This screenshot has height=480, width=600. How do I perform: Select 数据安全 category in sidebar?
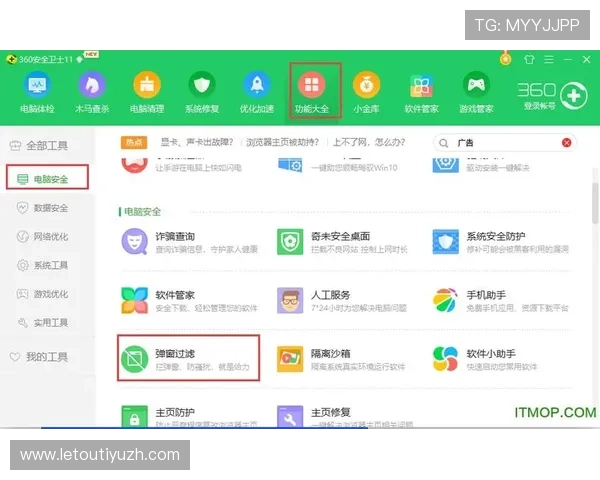tap(42, 208)
